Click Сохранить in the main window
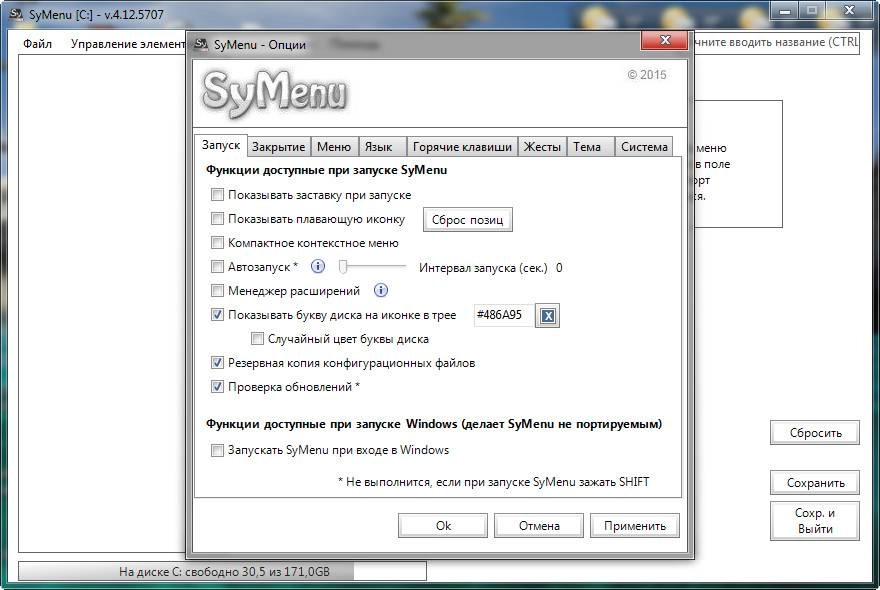880x590 pixels. tap(815, 483)
